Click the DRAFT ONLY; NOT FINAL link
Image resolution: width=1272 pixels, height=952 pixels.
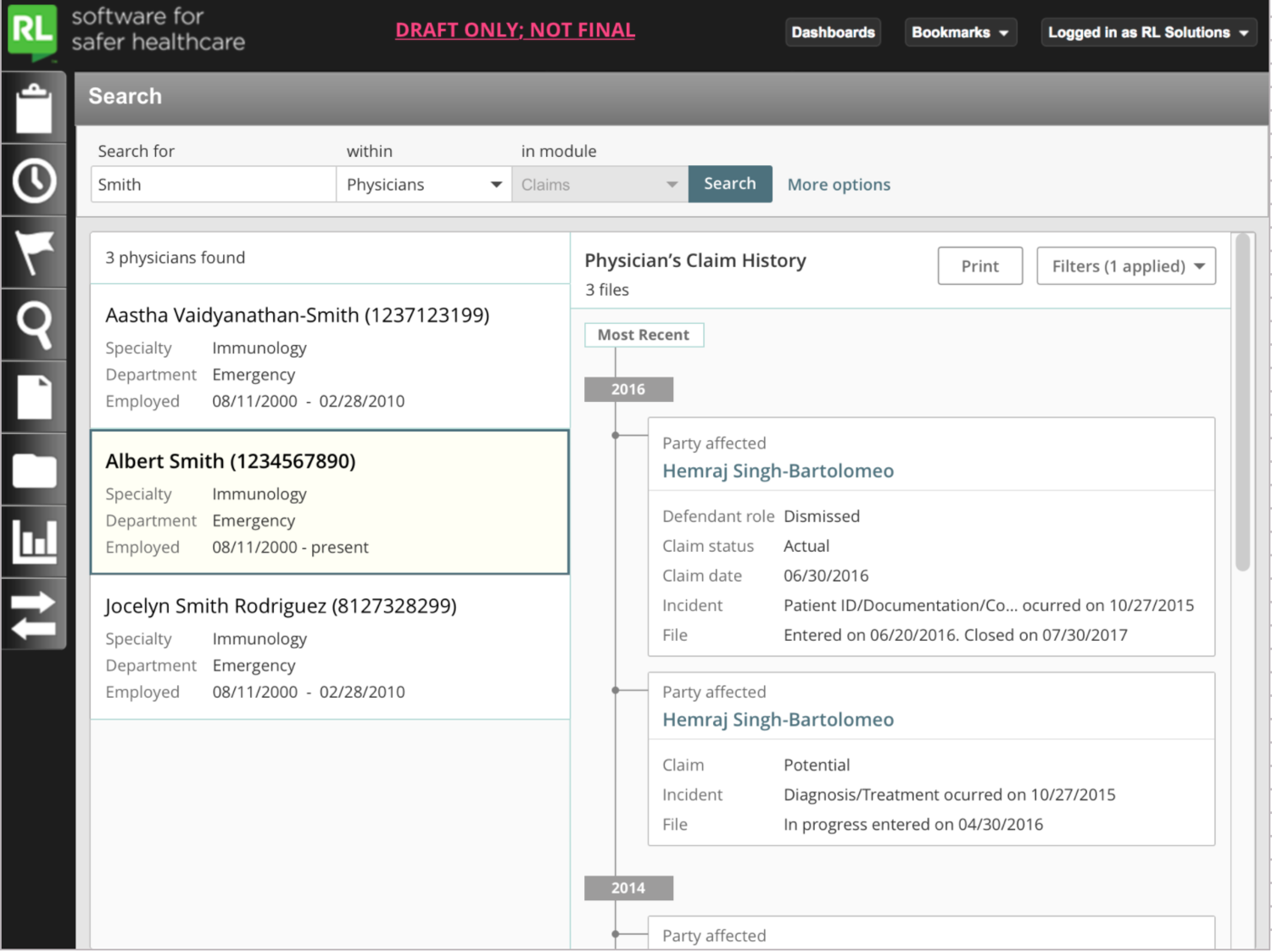click(515, 30)
